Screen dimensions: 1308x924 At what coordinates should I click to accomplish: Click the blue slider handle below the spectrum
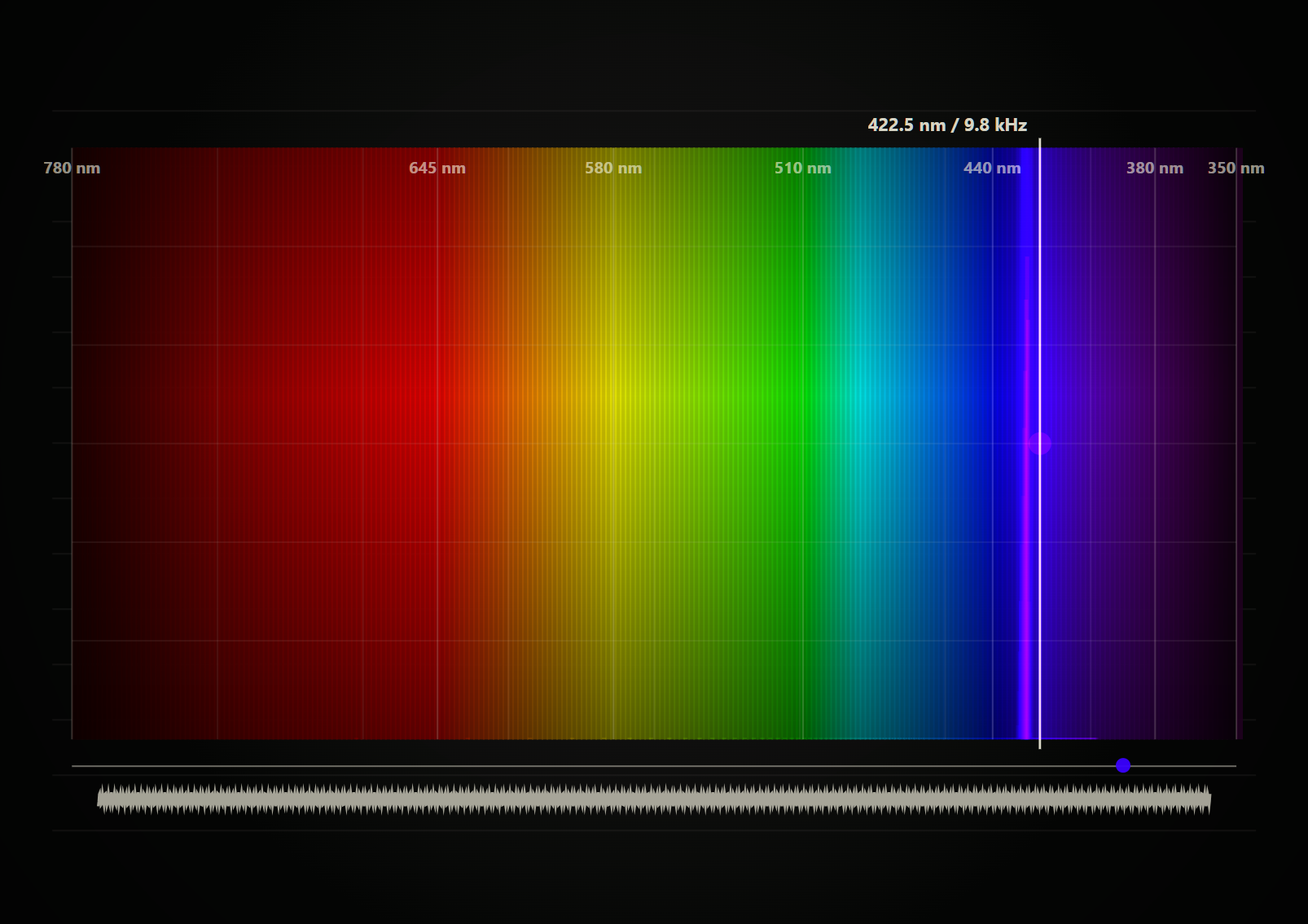click(1123, 765)
